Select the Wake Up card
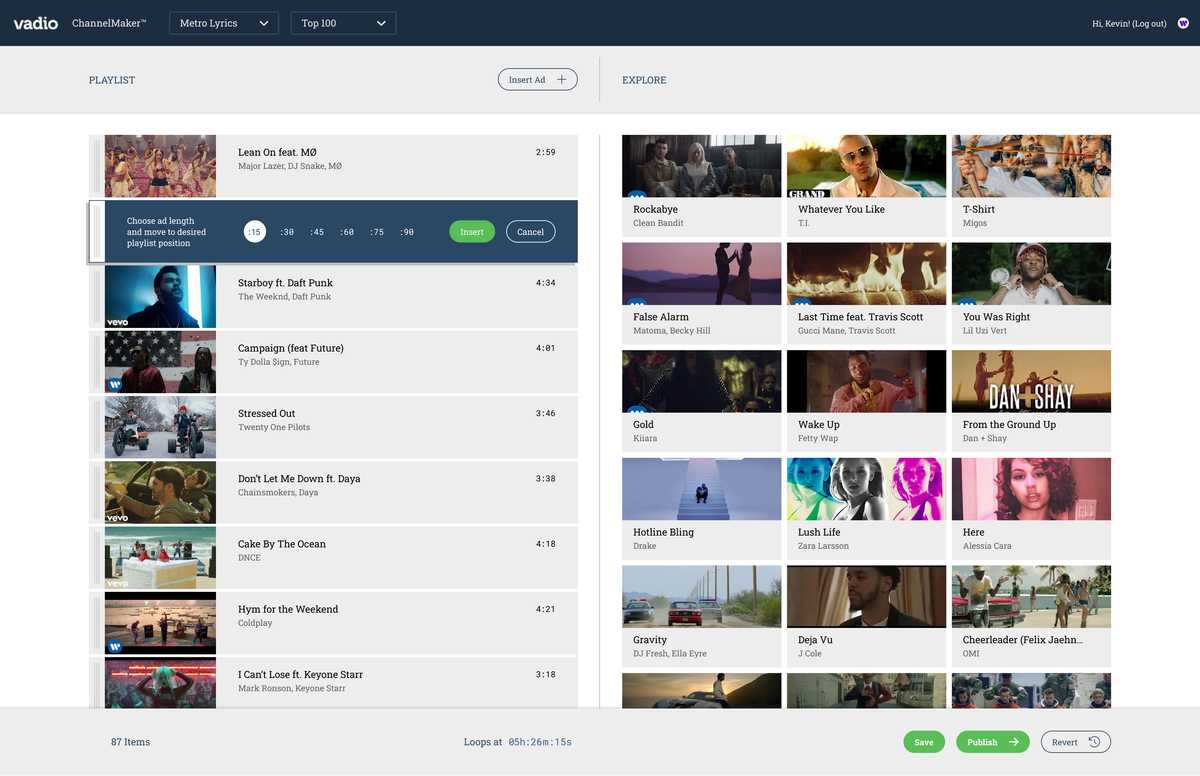The width and height of the screenshot is (1200, 776). (866, 400)
